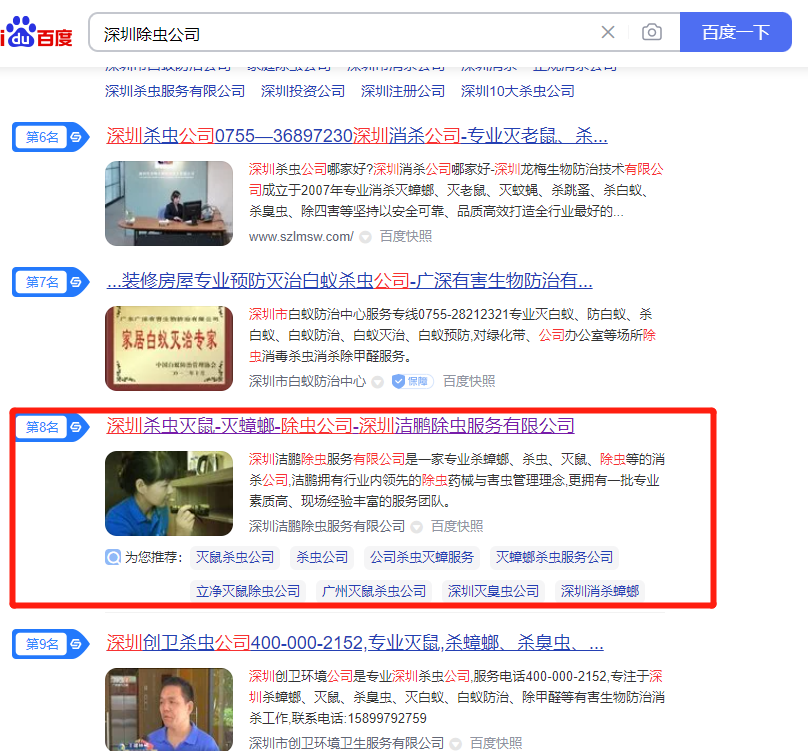Open 百度快照 for 深圳市白蚁防治中心 result
This screenshot has height=751, width=808.
pyautogui.click(x=469, y=381)
